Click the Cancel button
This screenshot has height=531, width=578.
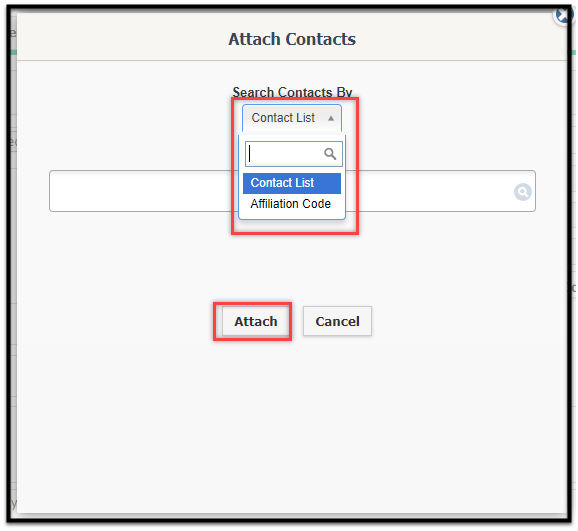click(x=337, y=321)
